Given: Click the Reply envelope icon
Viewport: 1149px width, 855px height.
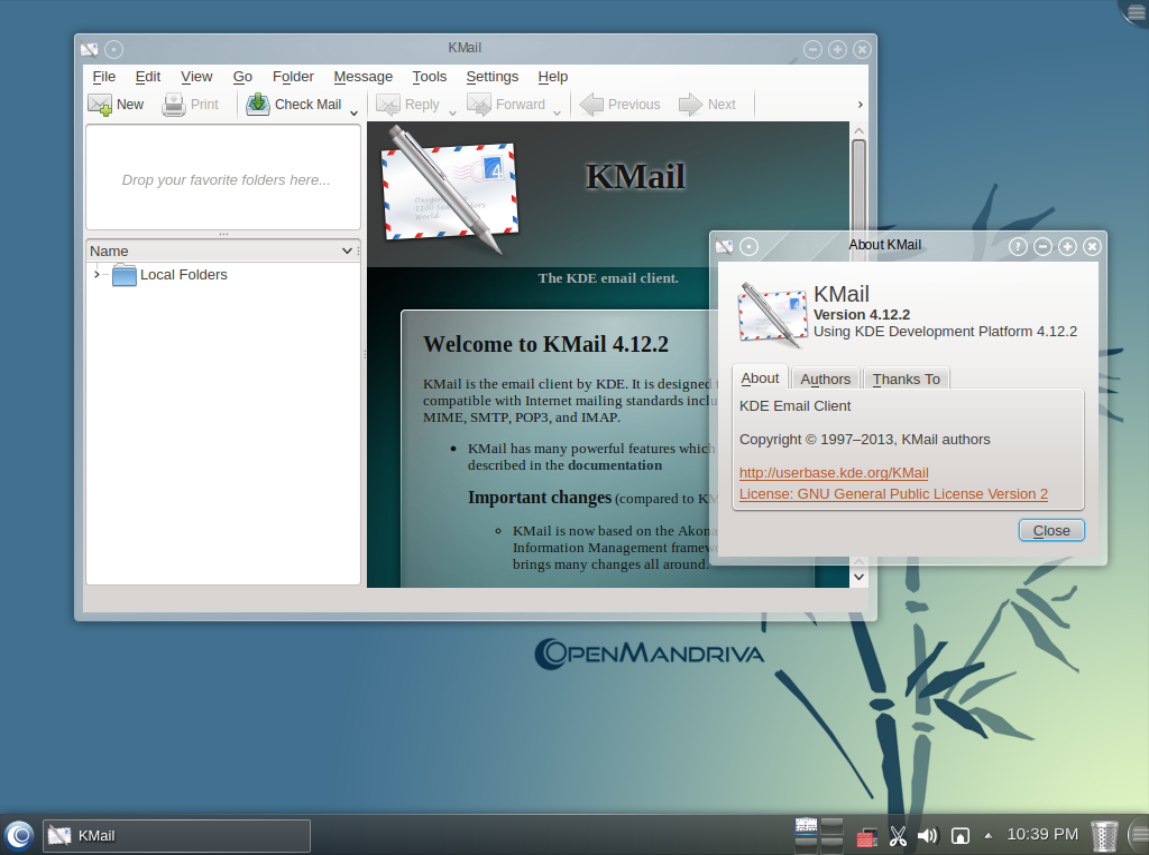Looking at the screenshot, I should pos(388,105).
